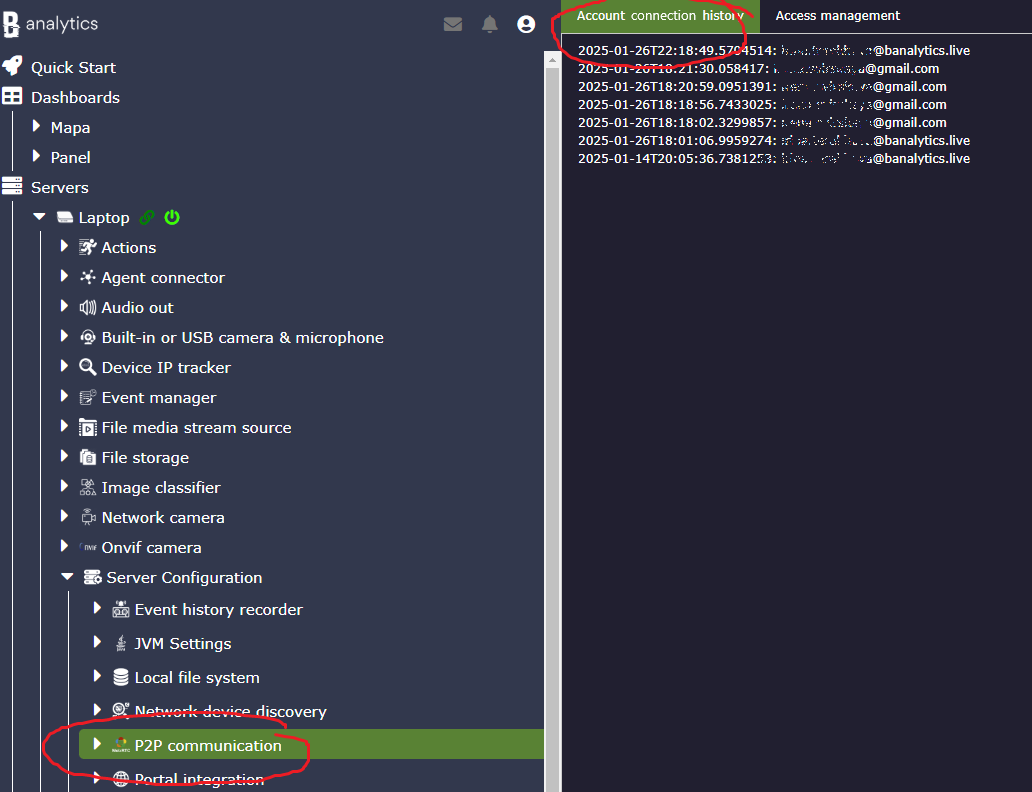The height and width of the screenshot is (792, 1032).
Task: Open the user account profile icon
Action: tap(526, 24)
